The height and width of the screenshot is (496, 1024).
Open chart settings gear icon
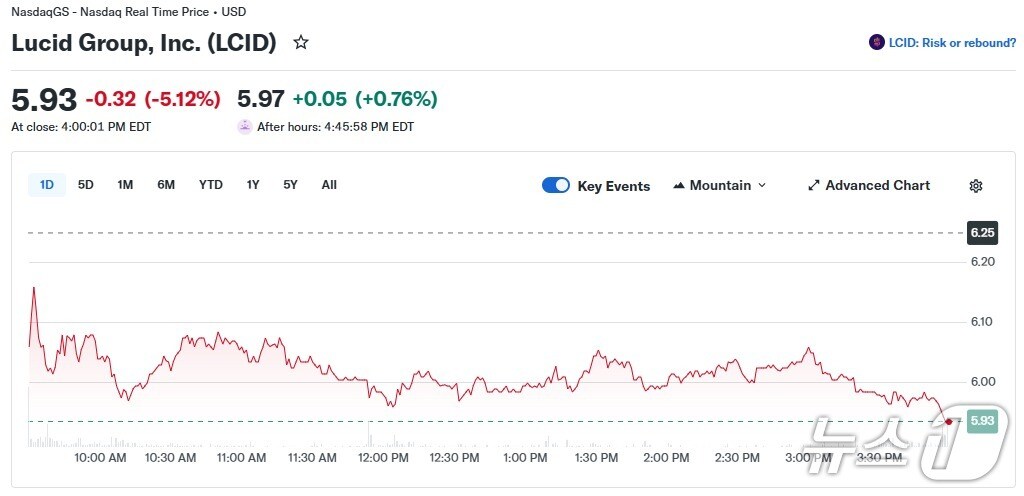[x=976, y=186]
